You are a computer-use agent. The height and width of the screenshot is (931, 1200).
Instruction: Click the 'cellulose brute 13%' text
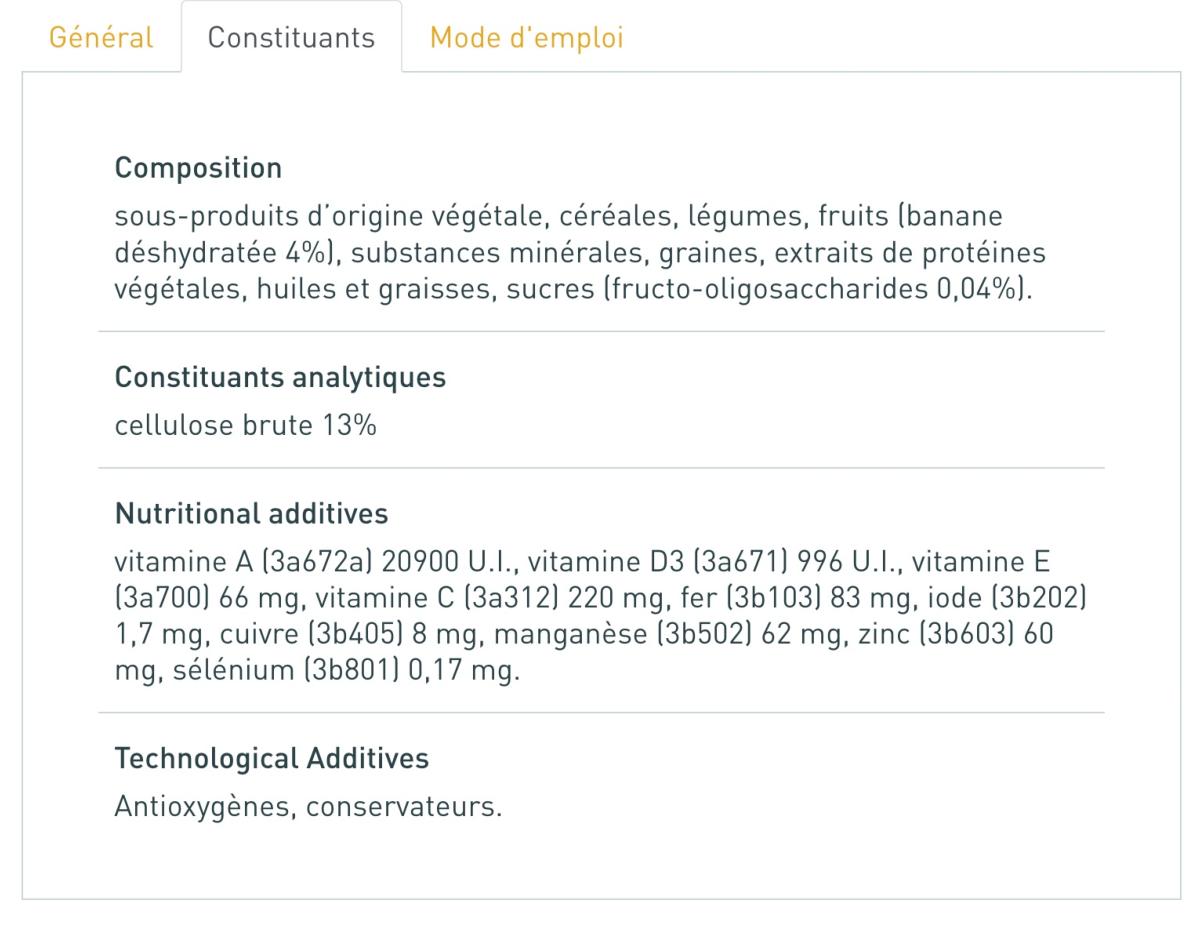coord(246,426)
